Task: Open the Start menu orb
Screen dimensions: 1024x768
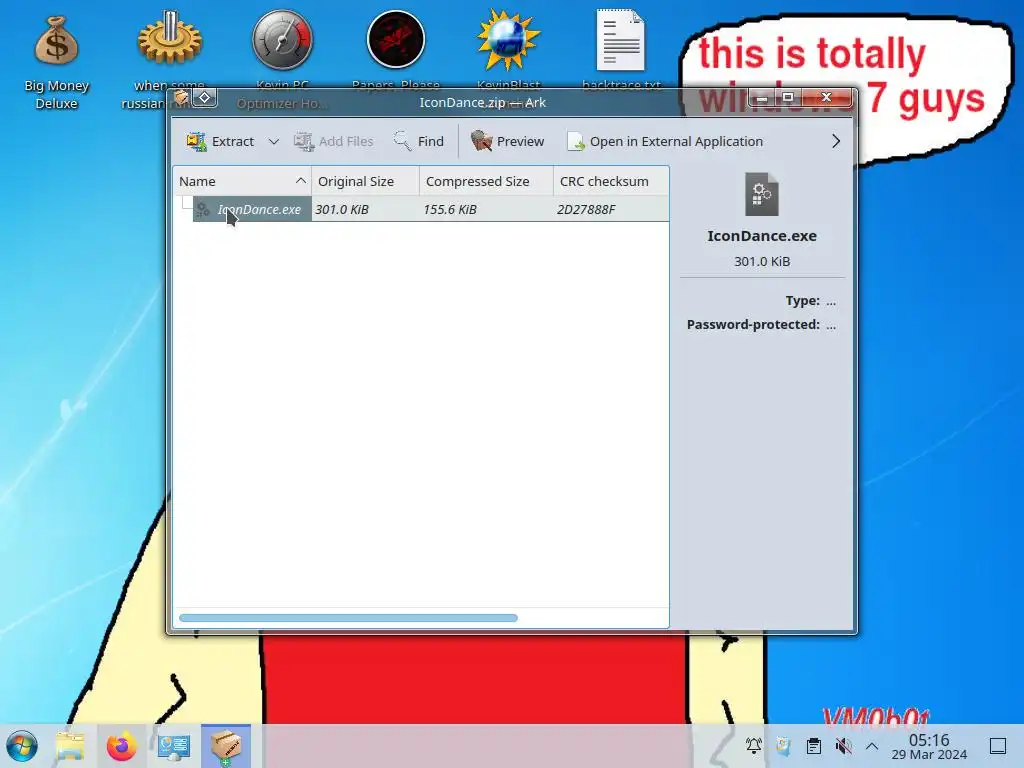Action: tap(22, 746)
